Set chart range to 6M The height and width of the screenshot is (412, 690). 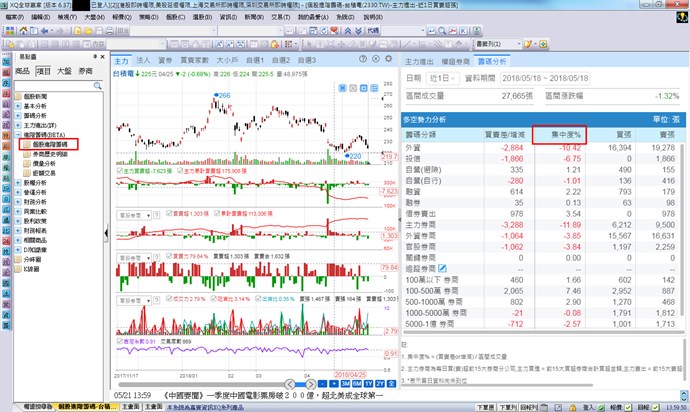click(x=356, y=384)
